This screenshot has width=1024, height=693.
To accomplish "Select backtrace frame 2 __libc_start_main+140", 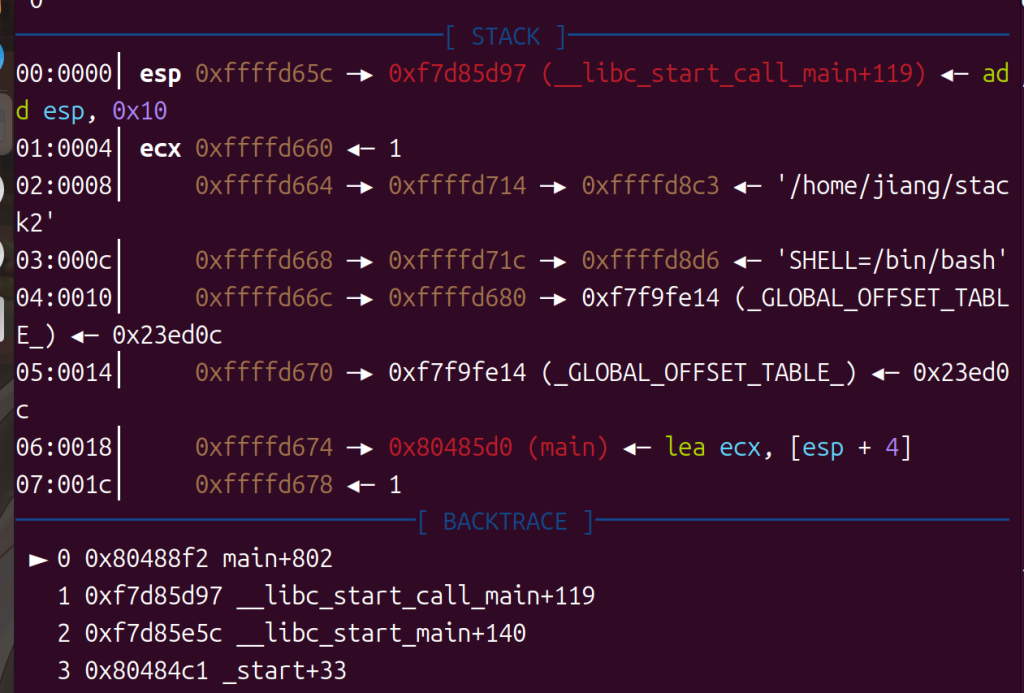I will tap(305, 634).
